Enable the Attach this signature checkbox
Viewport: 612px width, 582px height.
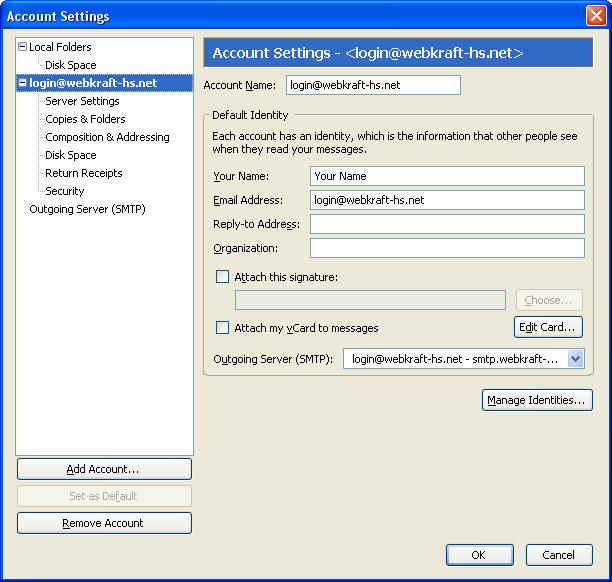[x=222, y=277]
